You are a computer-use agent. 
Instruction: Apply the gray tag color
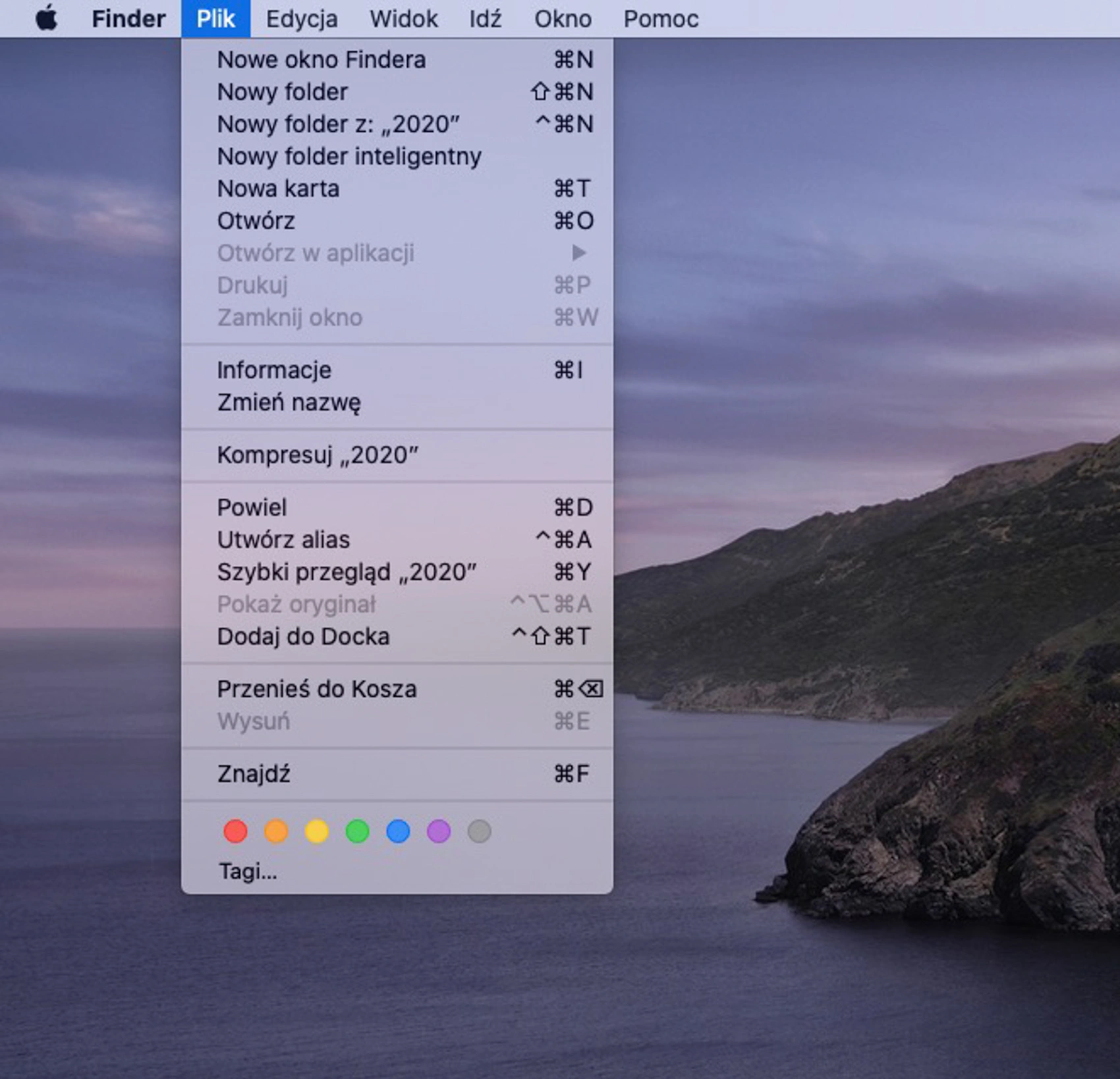click(479, 831)
